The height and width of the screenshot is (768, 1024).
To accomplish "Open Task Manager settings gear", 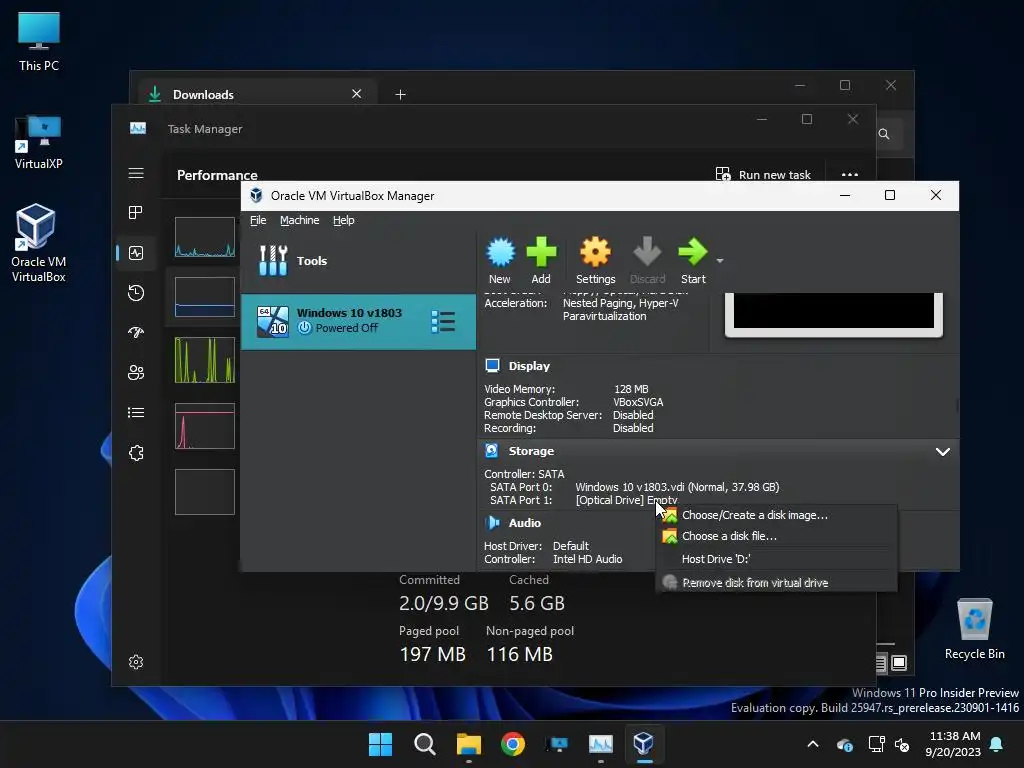I will point(136,662).
